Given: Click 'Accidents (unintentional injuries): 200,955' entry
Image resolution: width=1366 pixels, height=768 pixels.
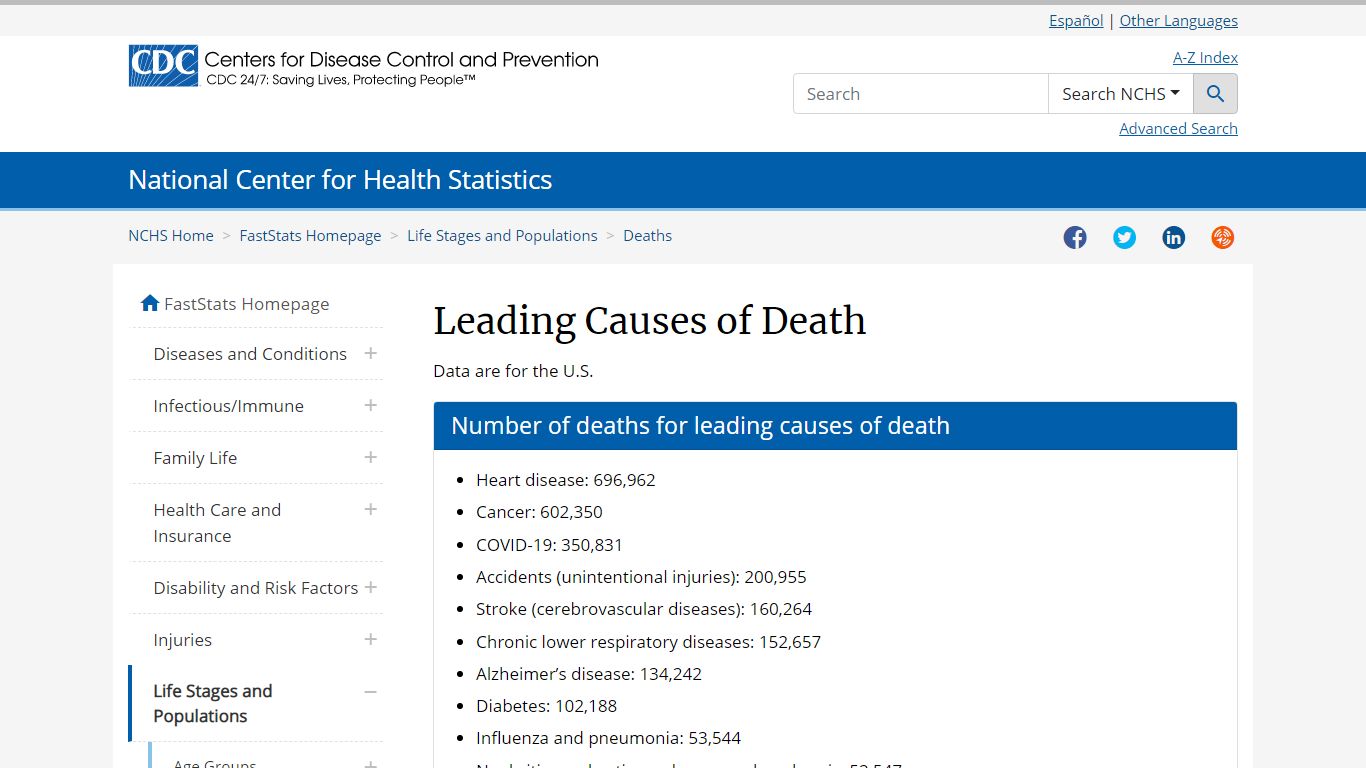Looking at the screenshot, I should 641,577.
